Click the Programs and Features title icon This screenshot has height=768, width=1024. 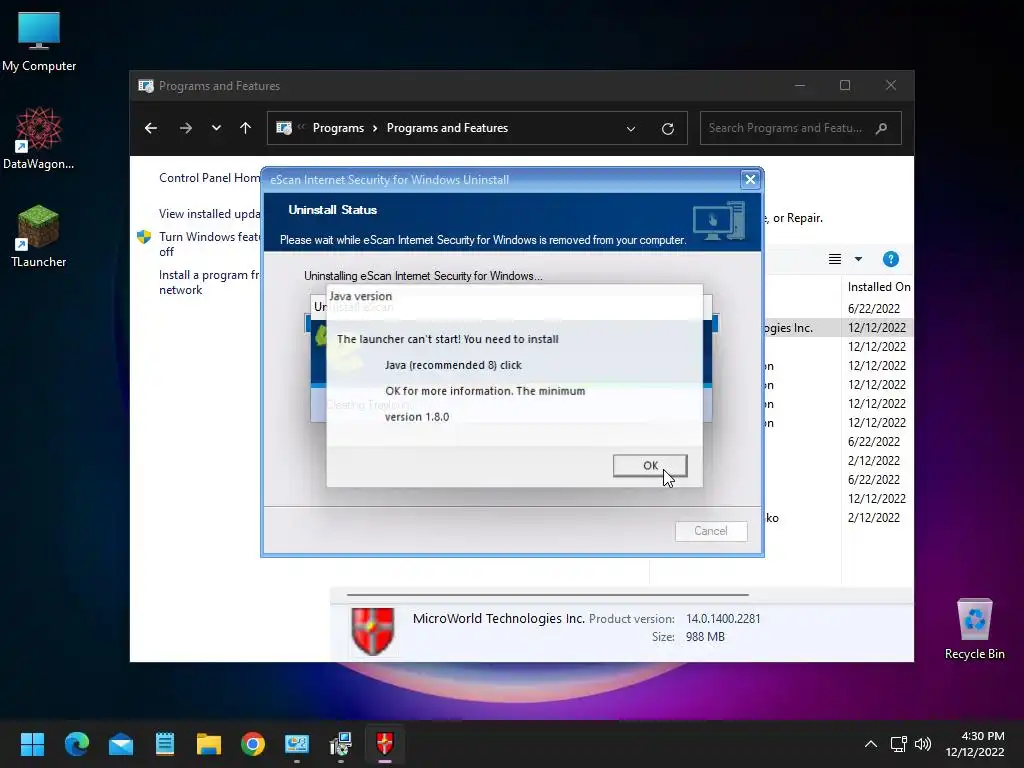[x=146, y=86]
